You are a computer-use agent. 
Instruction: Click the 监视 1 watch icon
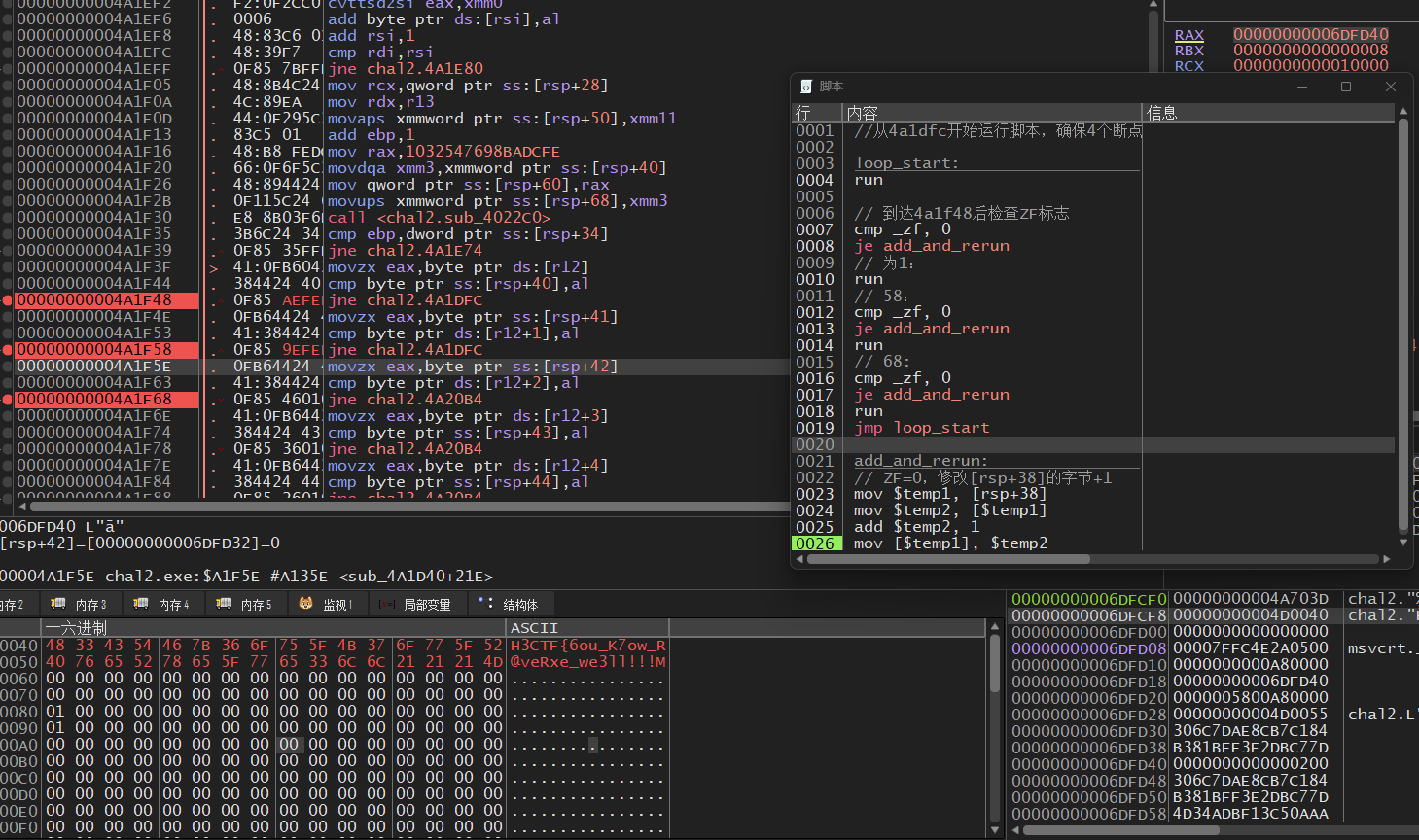coord(306,604)
